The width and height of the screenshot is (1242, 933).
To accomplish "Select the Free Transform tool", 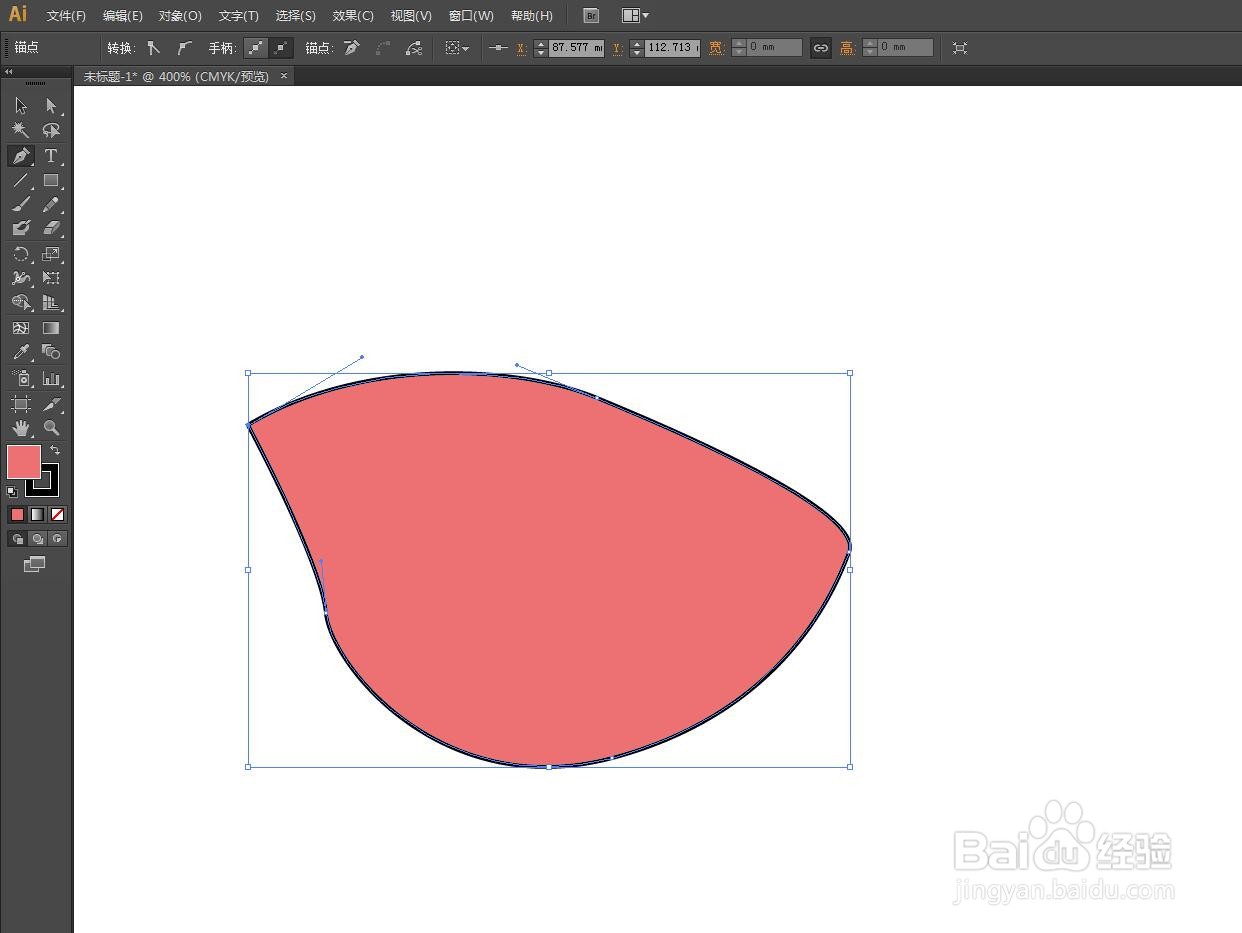I will [51, 278].
